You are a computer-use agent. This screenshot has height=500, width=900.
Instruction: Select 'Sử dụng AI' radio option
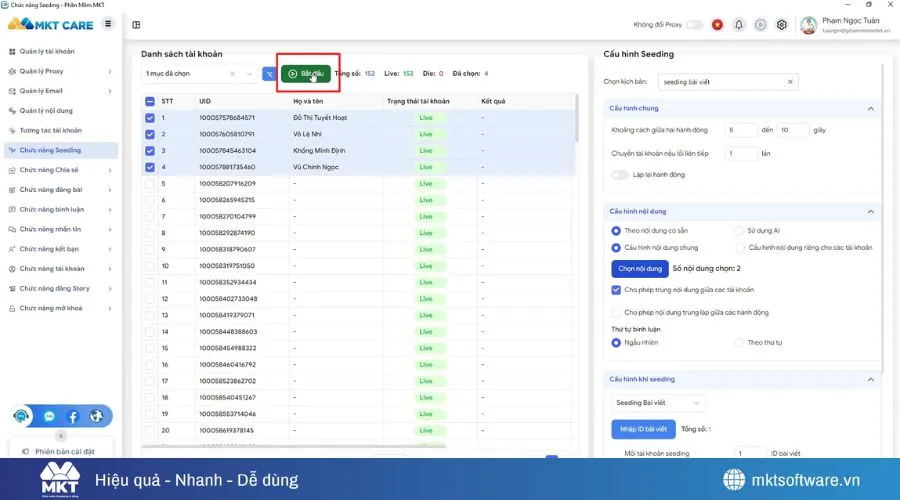[739, 231]
